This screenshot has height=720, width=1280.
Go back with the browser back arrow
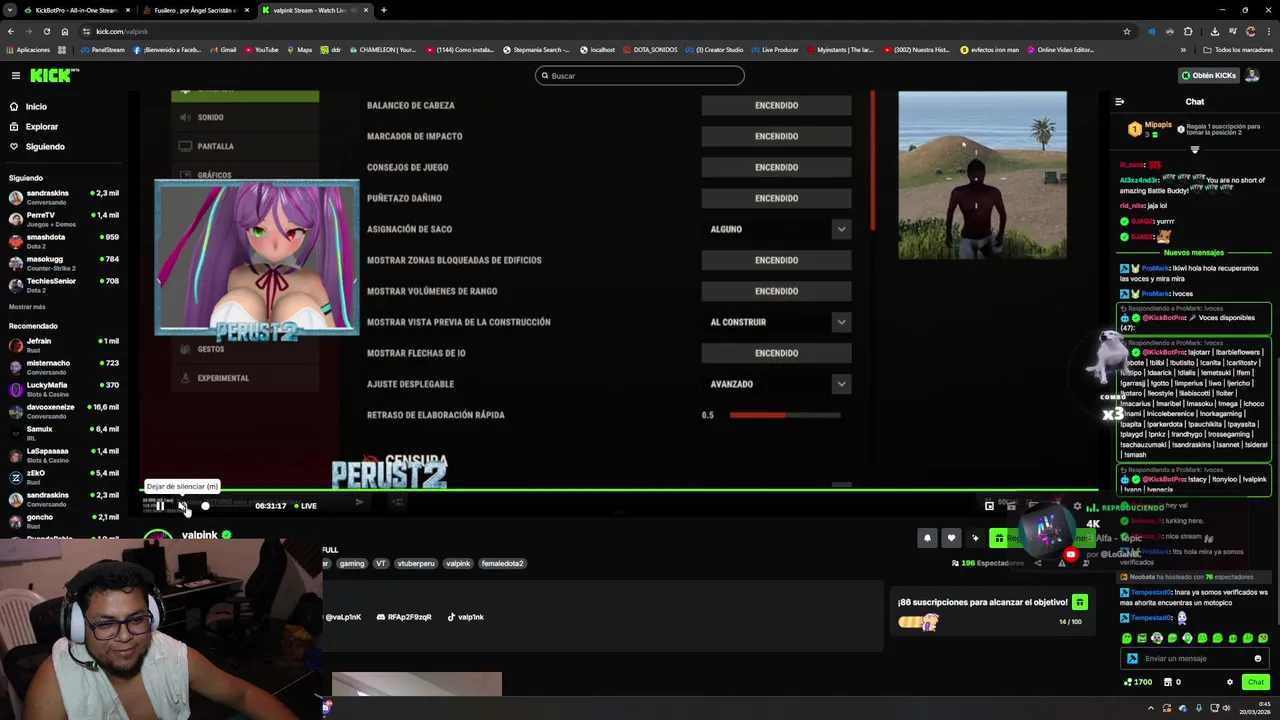pyautogui.click(x=11, y=31)
